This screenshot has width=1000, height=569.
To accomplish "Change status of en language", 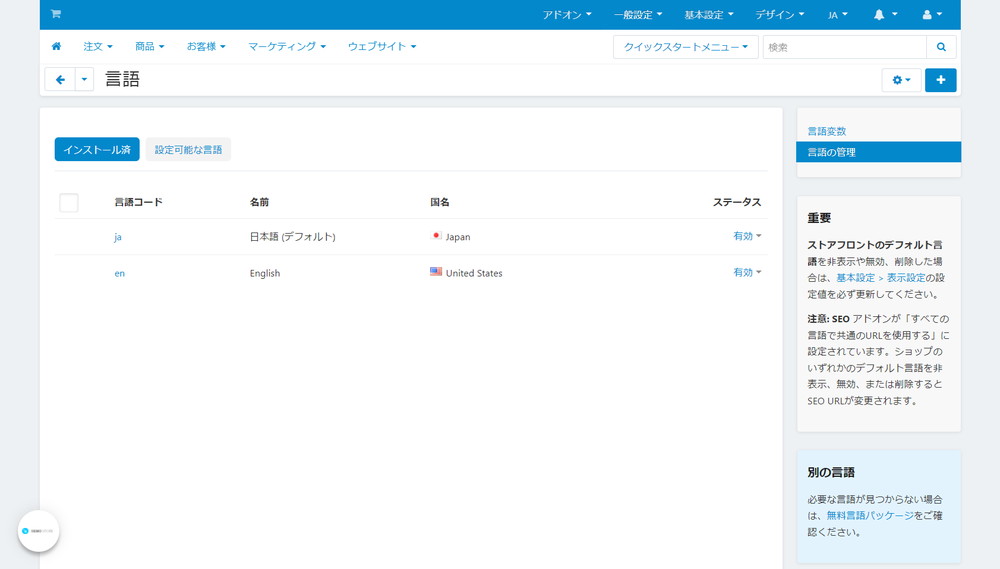I will click(747, 272).
